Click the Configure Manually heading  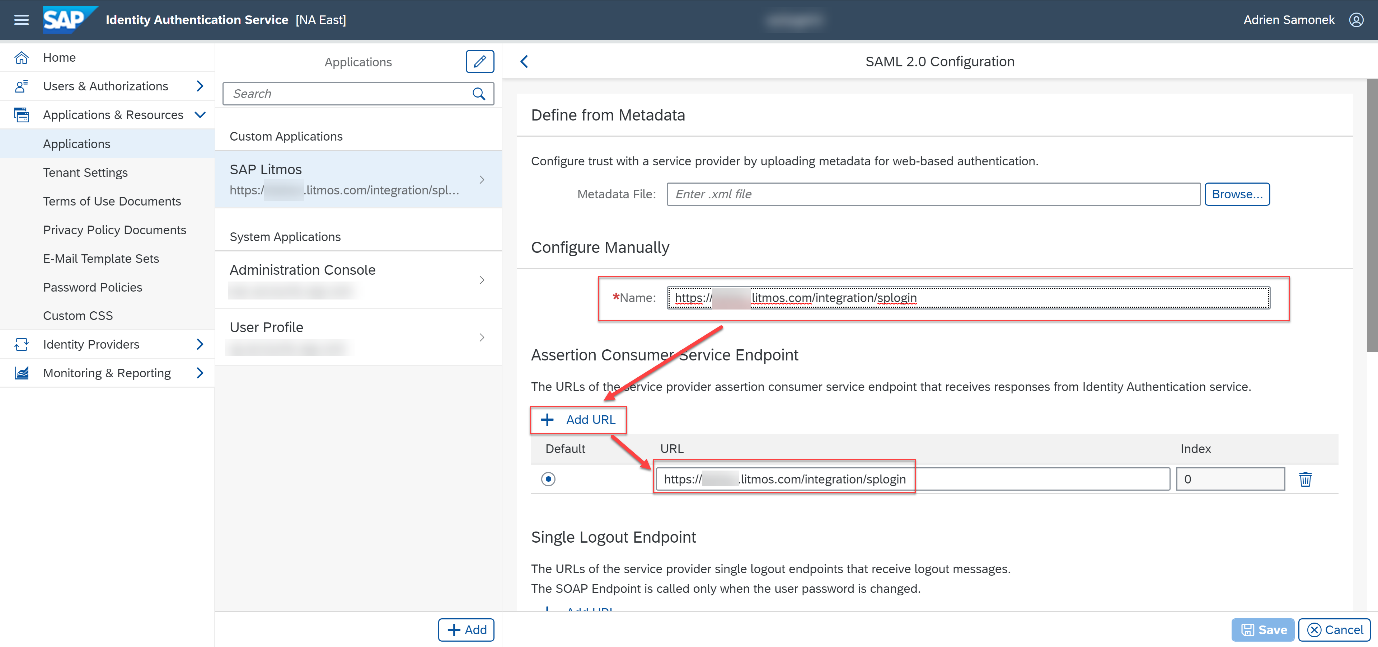click(x=600, y=247)
